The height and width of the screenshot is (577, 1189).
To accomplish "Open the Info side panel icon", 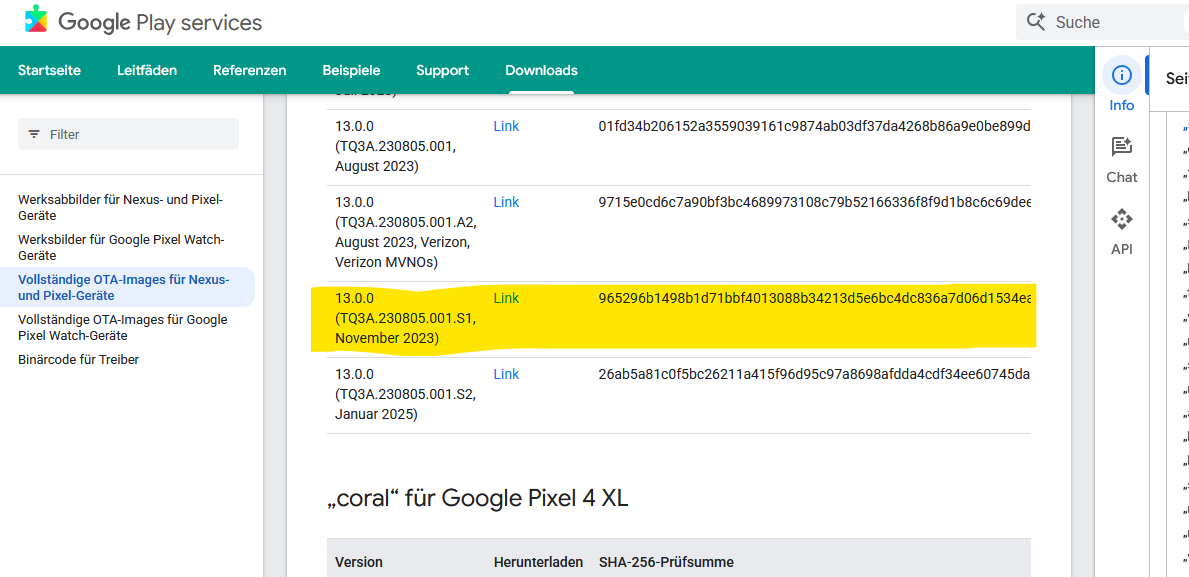I will pos(1122,76).
